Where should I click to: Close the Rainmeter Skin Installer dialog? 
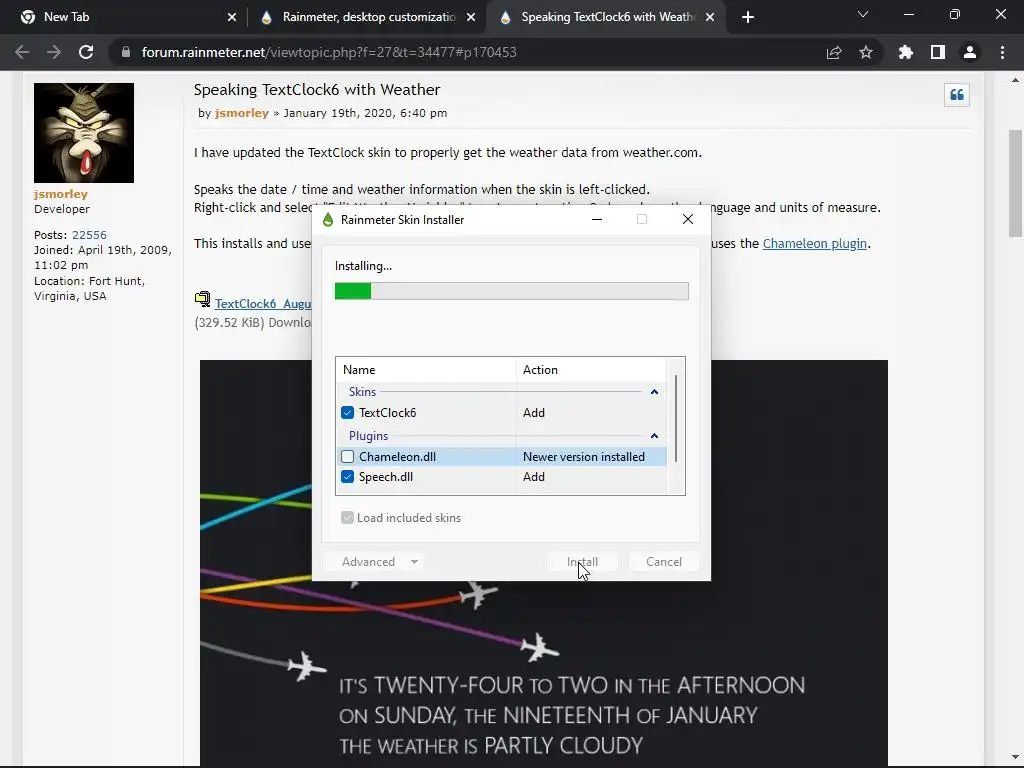pos(688,219)
